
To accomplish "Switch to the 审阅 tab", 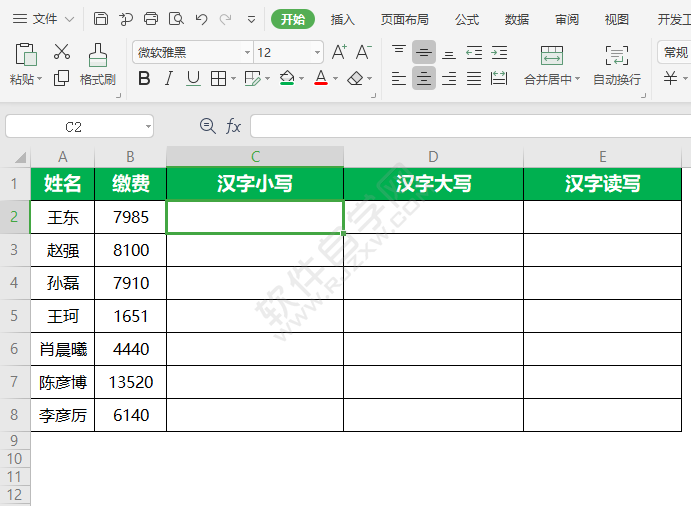I will 567,19.
